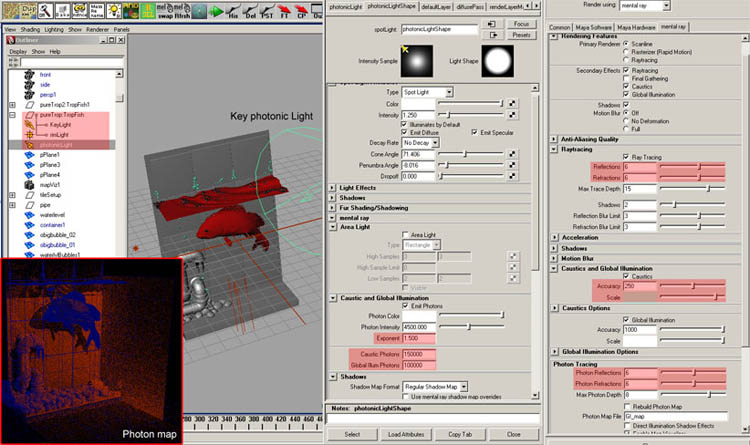
Task: Click the magnifier shelf icon
Action: (x=45, y=11)
